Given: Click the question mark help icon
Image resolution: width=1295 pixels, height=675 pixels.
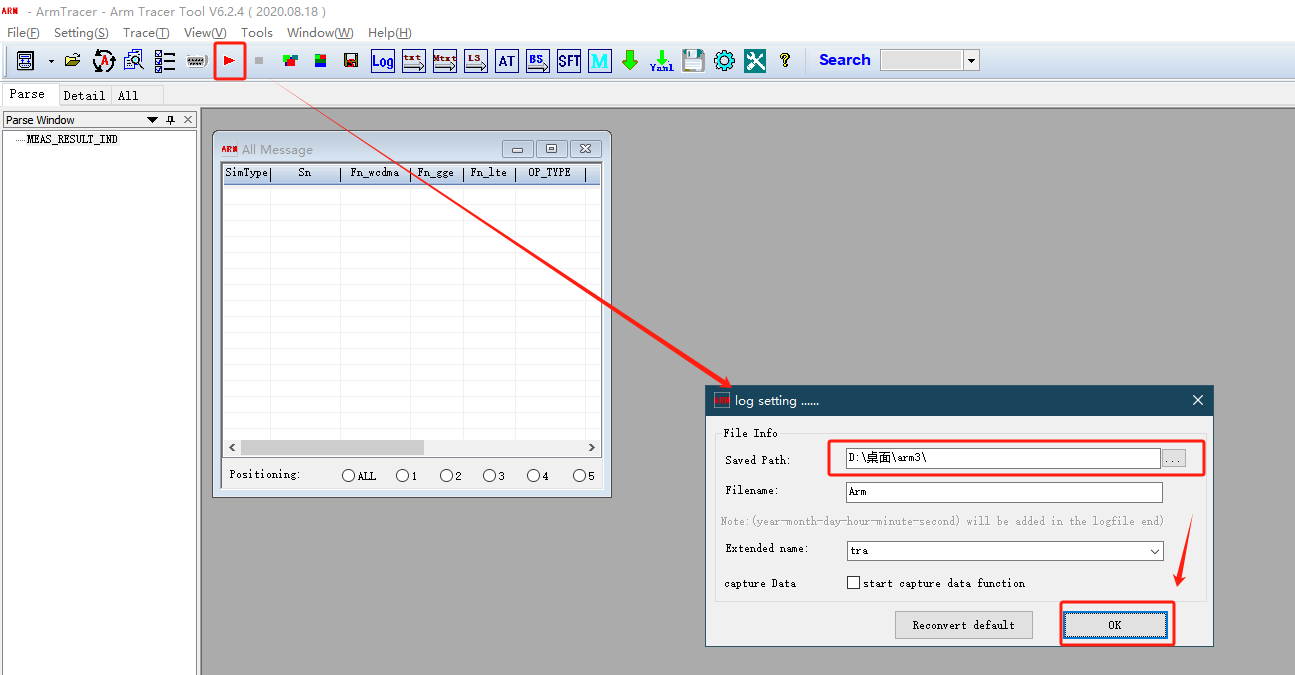Looking at the screenshot, I should point(785,61).
